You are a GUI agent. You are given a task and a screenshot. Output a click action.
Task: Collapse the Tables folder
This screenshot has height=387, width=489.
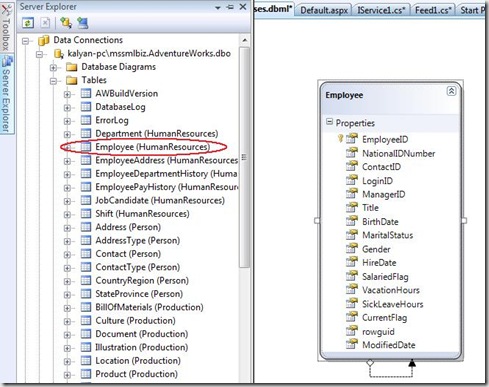(53, 81)
